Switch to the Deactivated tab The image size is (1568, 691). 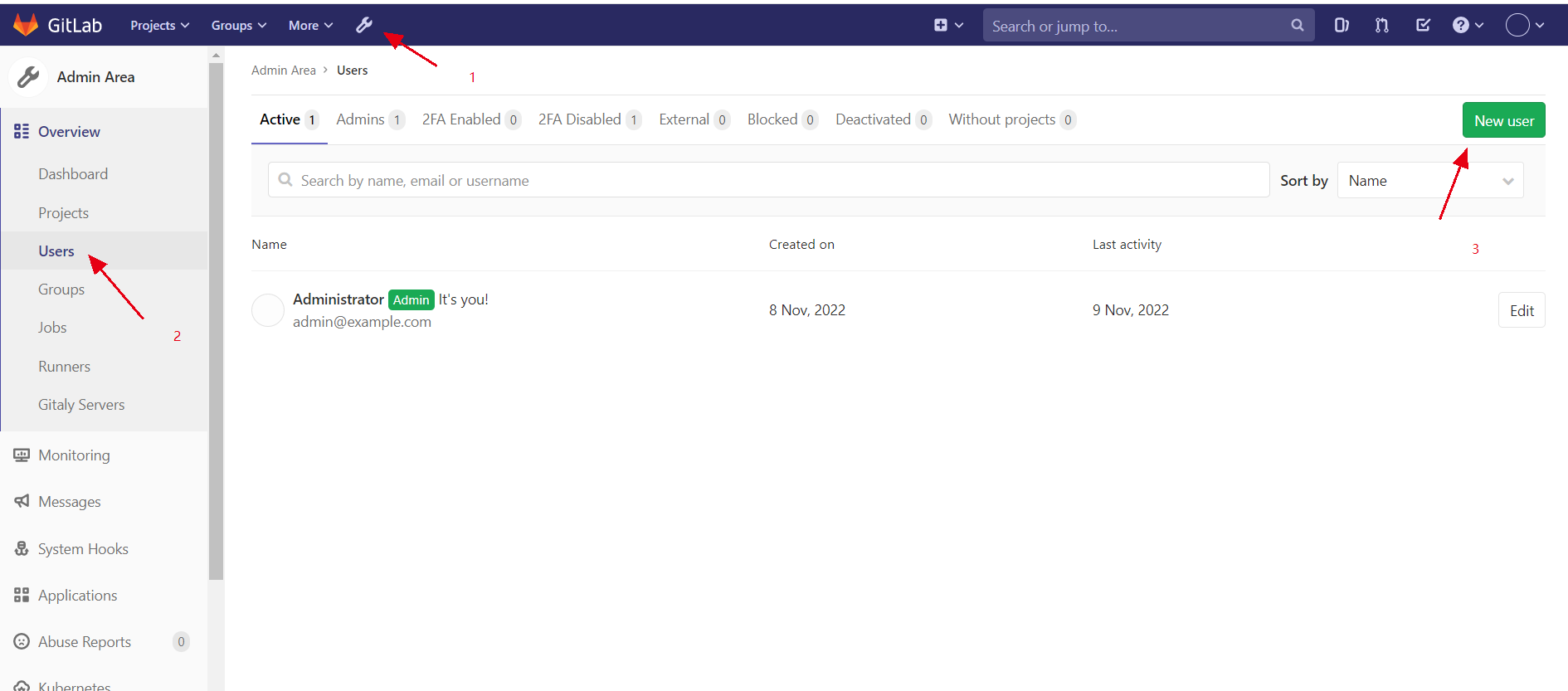884,120
